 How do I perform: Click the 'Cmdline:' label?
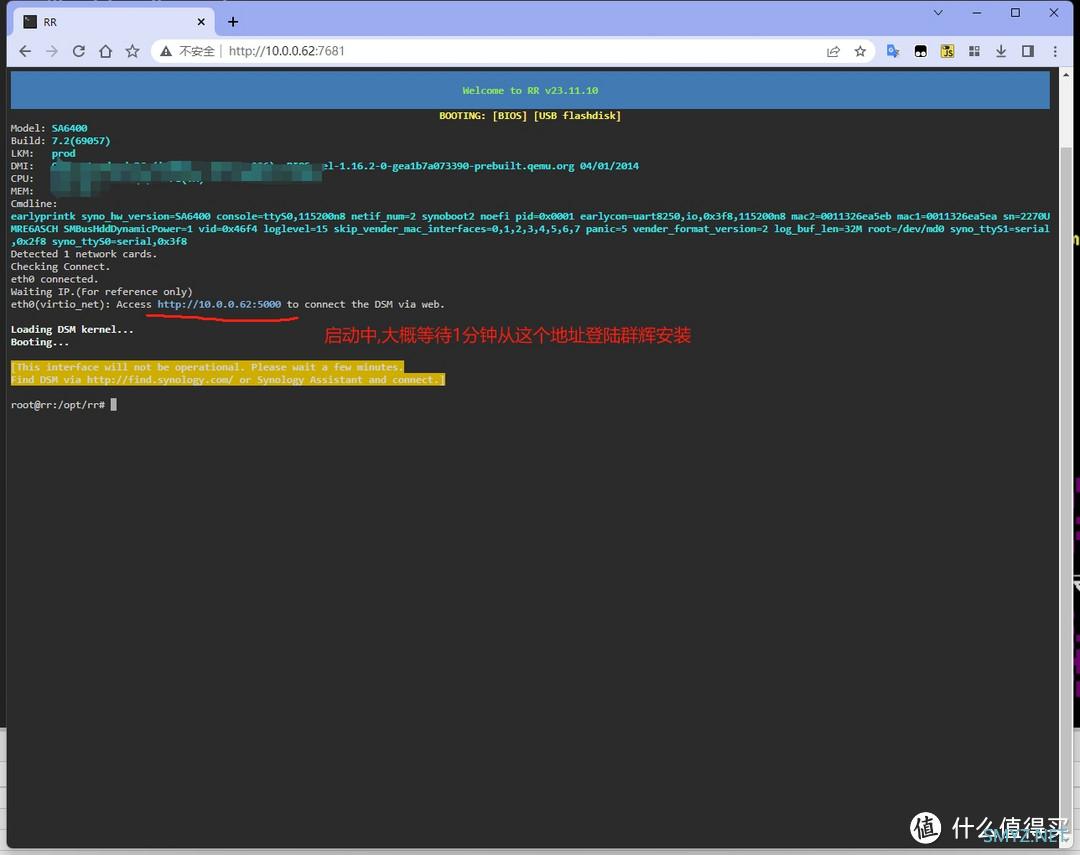coord(34,203)
